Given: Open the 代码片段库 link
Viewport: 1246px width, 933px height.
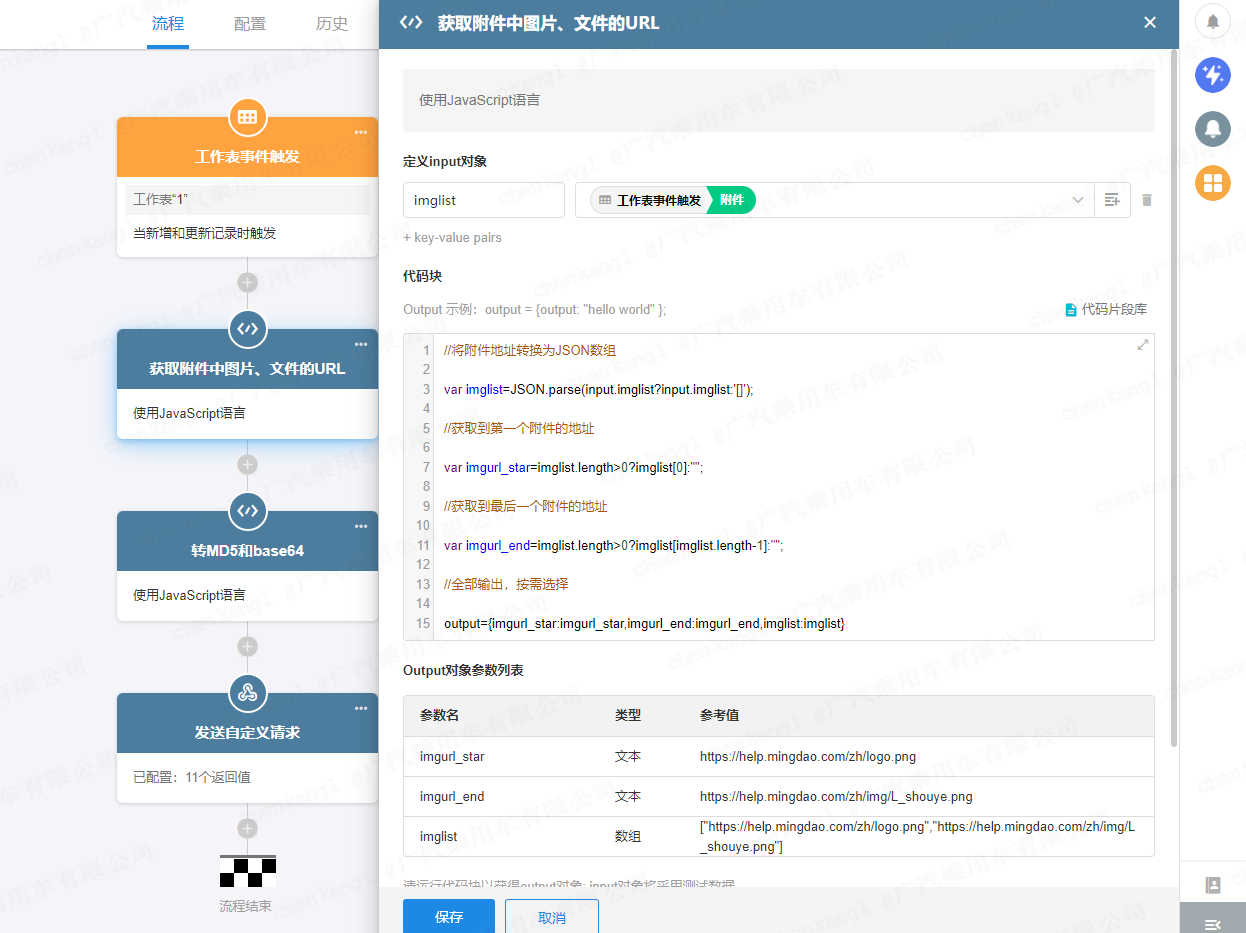Looking at the screenshot, I should pos(1106,310).
